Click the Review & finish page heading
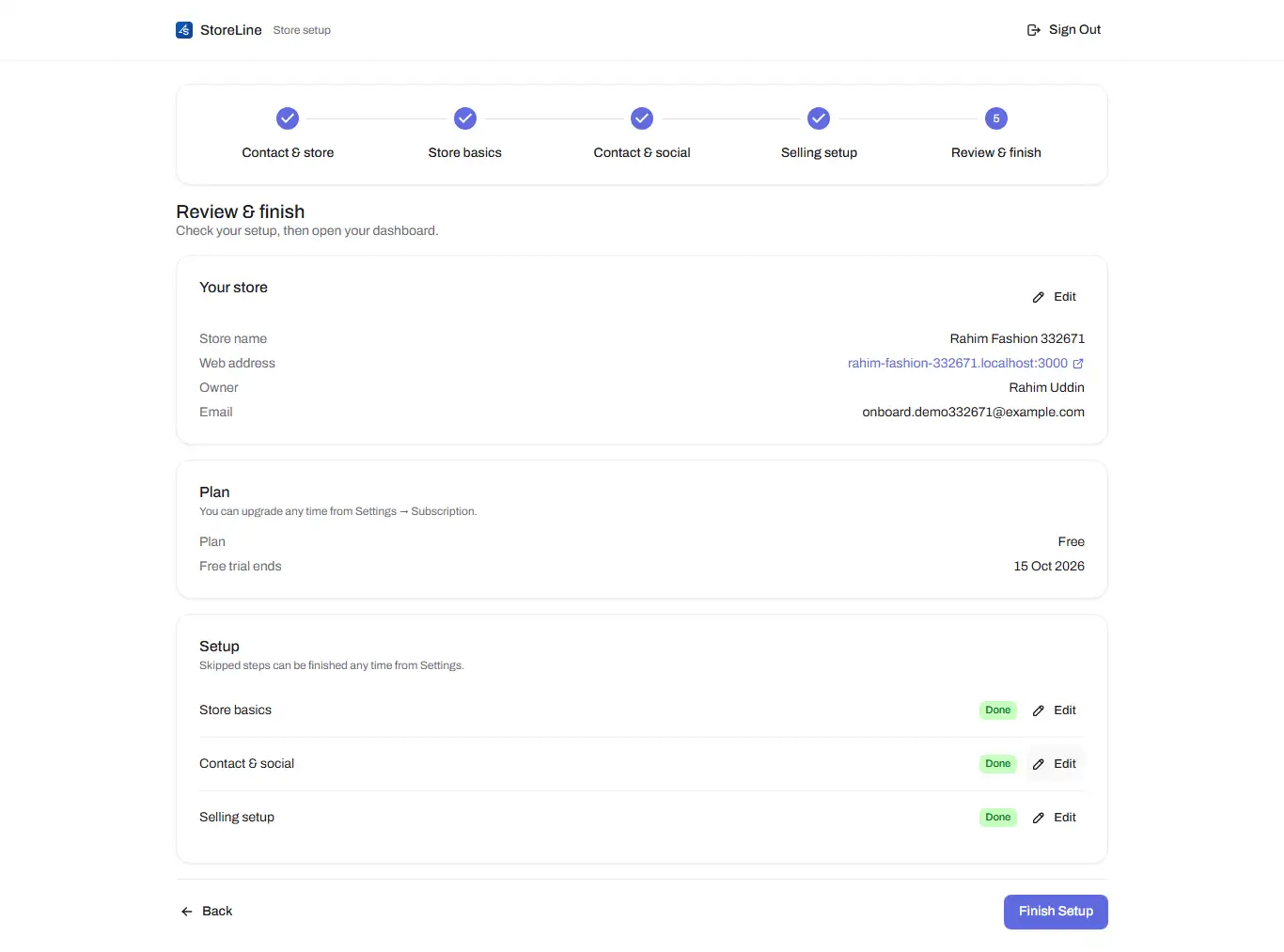 tap(241, 212)
